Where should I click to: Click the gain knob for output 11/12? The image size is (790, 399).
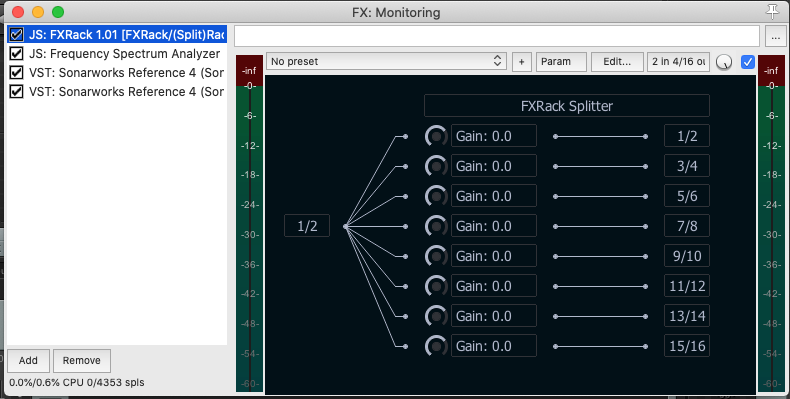(436, 286)
